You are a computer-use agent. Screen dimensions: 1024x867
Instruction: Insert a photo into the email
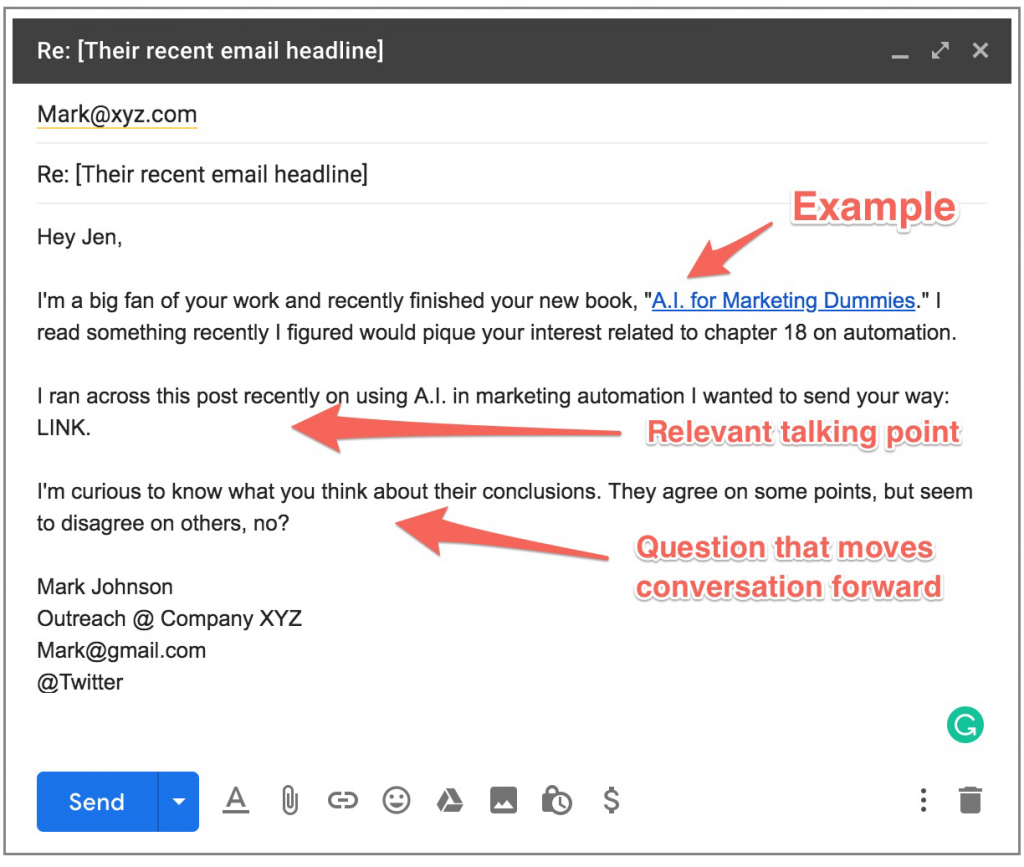(x=504, y=800)
